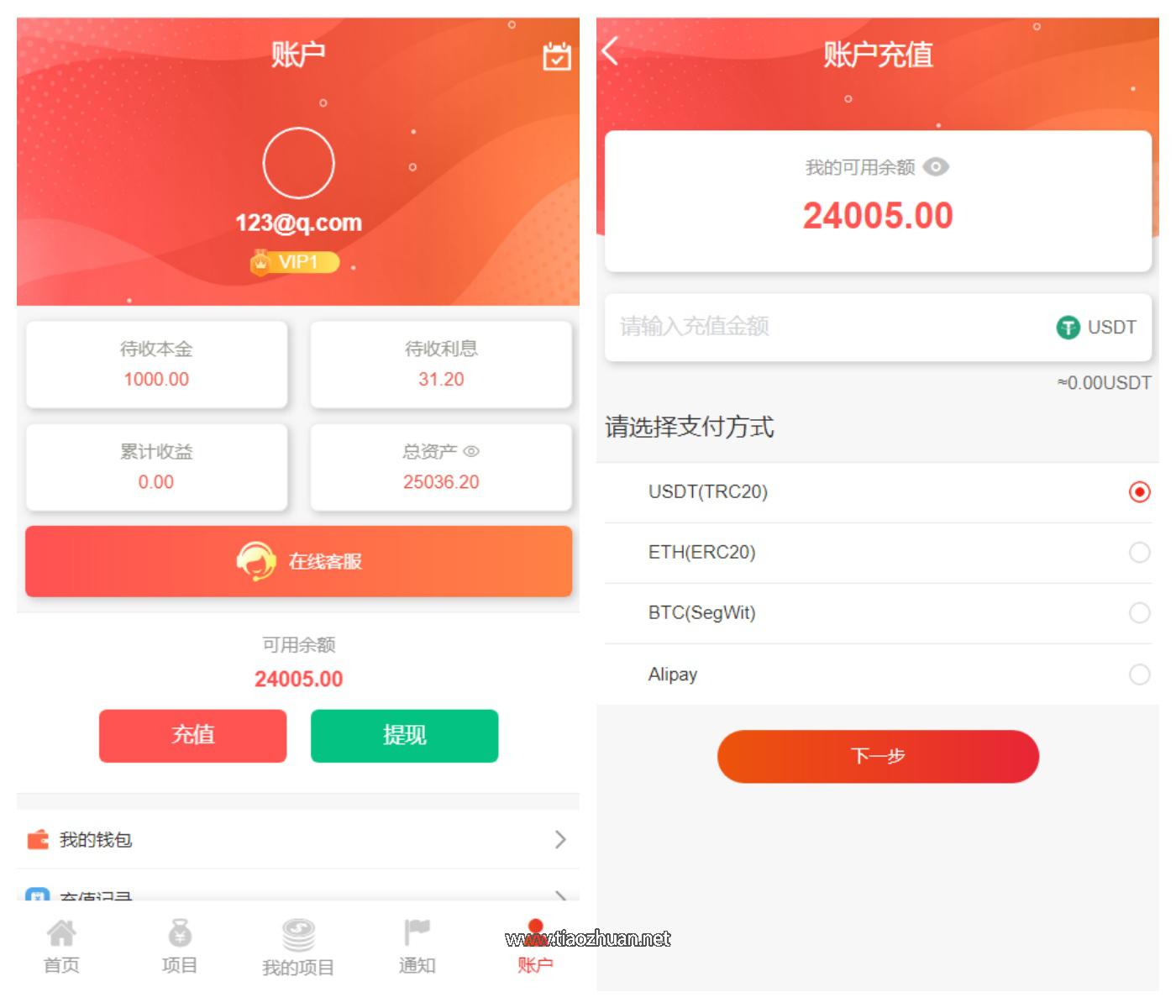1176x1008 pixels.
Task: Choose BTC(SegWit) radio button
Action: tap(1139, 613)
